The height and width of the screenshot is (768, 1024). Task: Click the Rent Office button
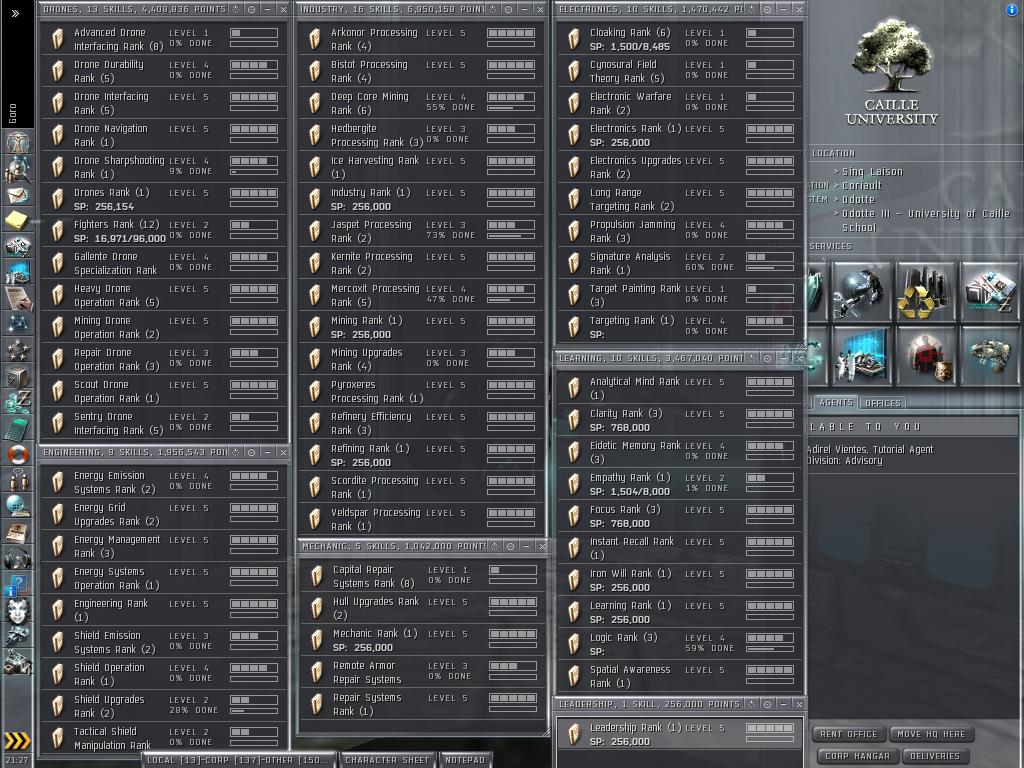[848, 734]
